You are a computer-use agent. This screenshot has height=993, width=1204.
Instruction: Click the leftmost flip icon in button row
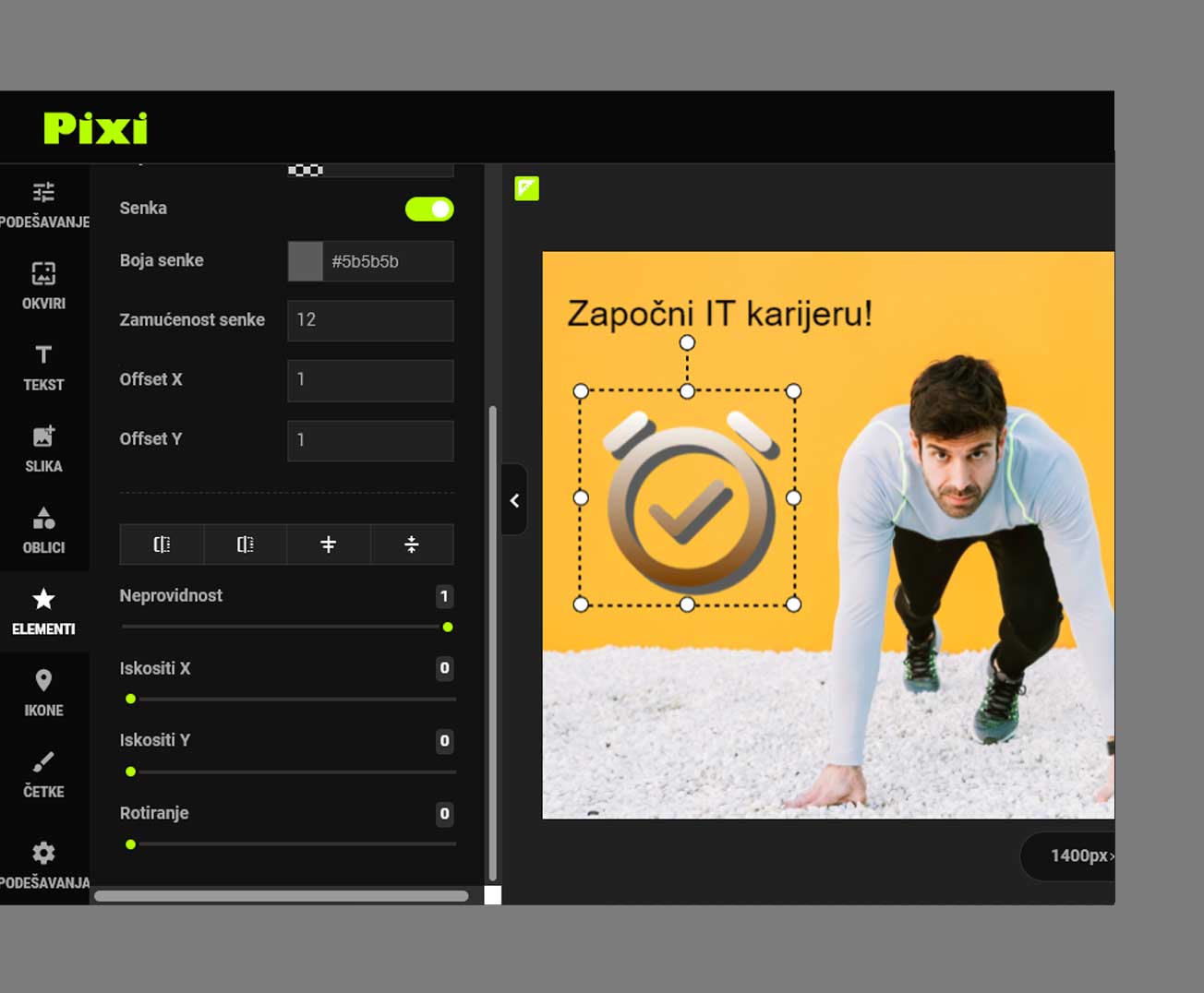(x=162, y=544)
